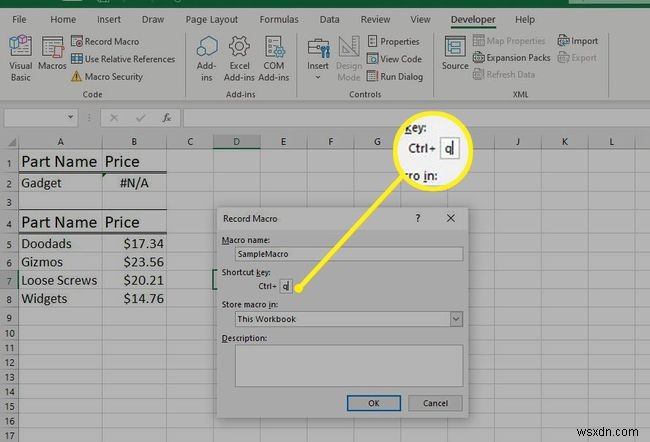650x442 pixels.
Task: Select the #N/A cell
Action: click(x=134, y=183)
